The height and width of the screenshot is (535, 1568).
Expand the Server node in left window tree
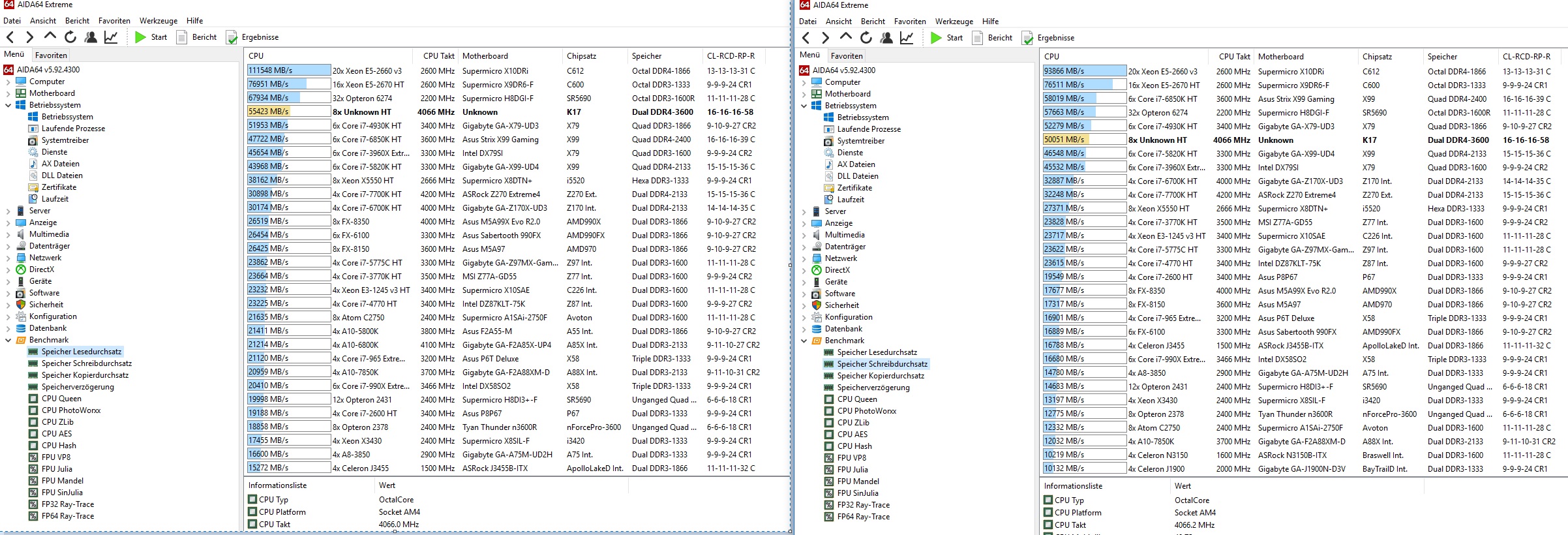tap(8, 211)
